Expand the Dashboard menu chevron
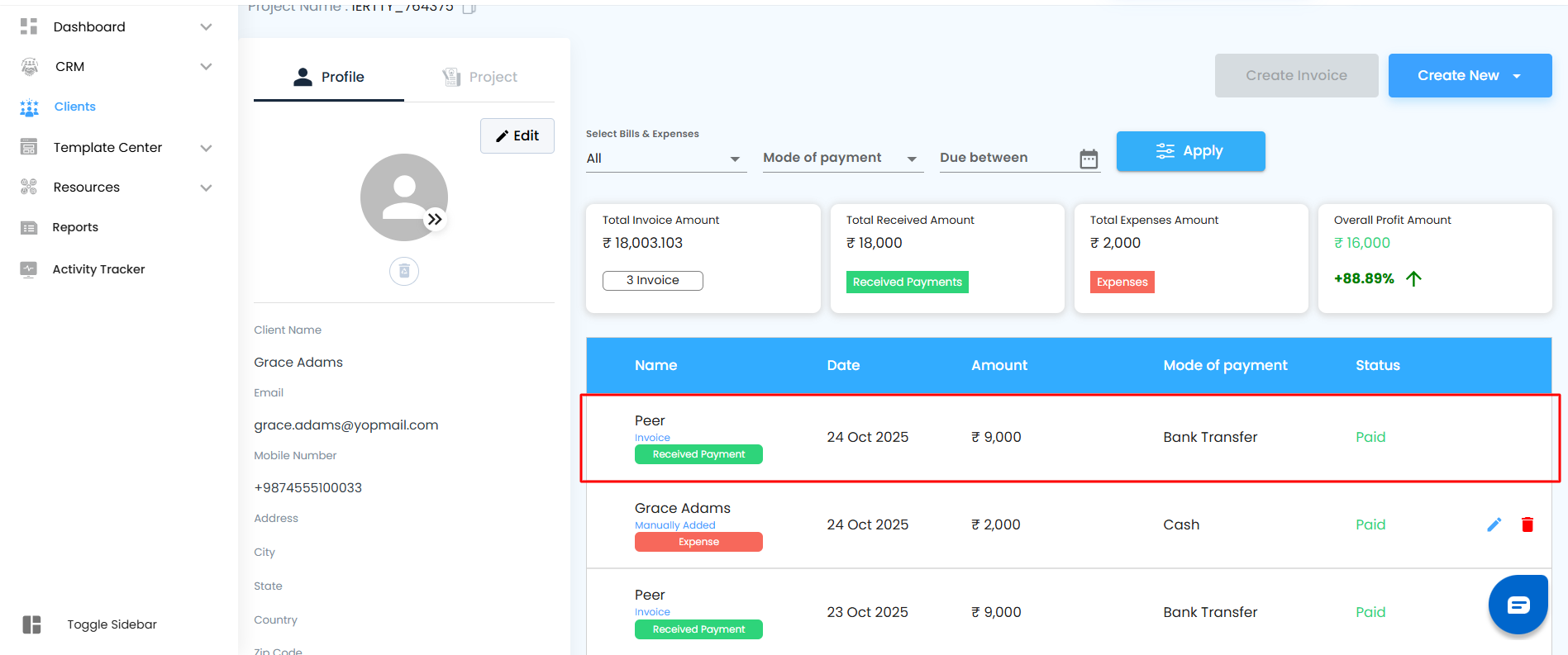1568x655 pixels. point(206,27)
